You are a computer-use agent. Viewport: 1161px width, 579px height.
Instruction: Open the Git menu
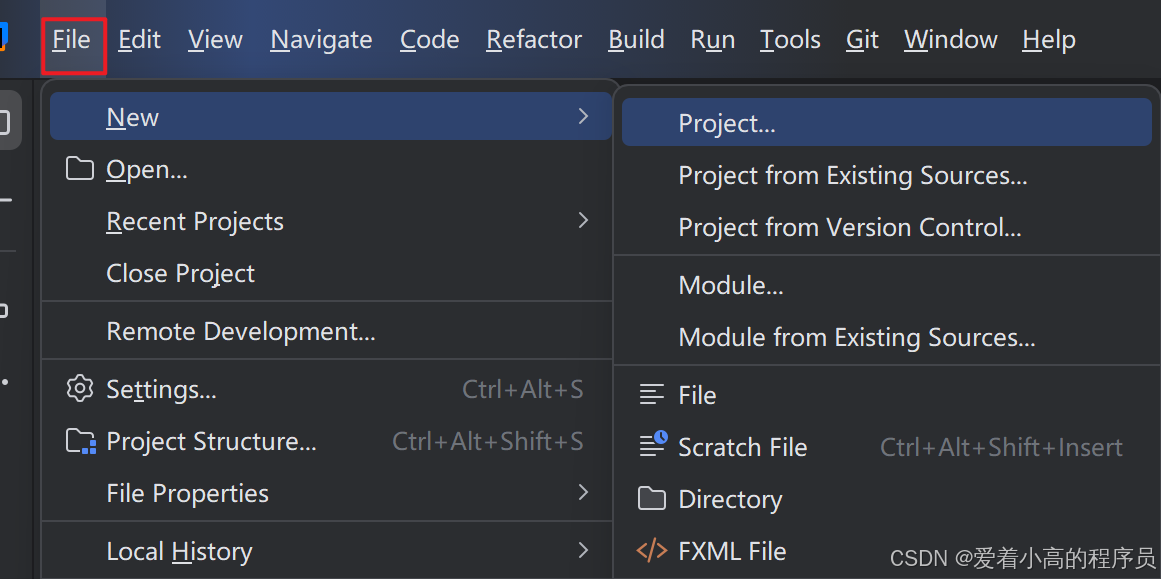coord(862,40)
